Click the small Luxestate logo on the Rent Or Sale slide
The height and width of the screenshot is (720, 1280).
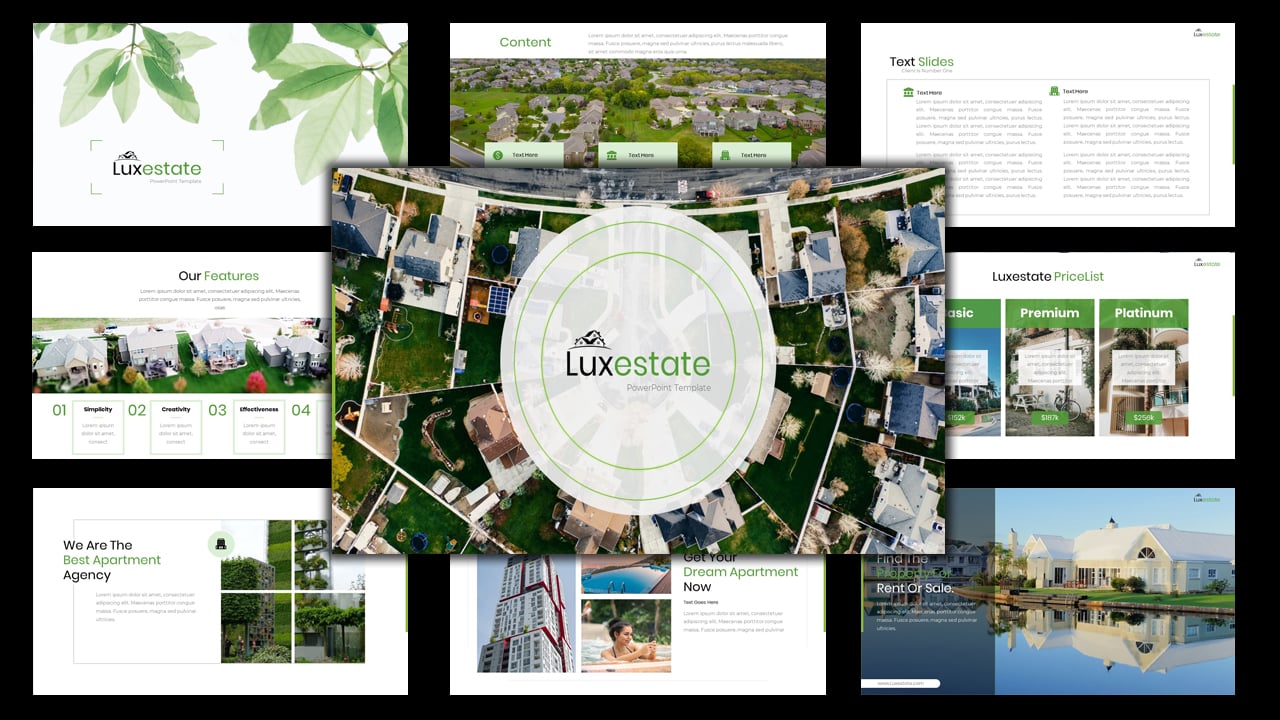point(1207,498)
